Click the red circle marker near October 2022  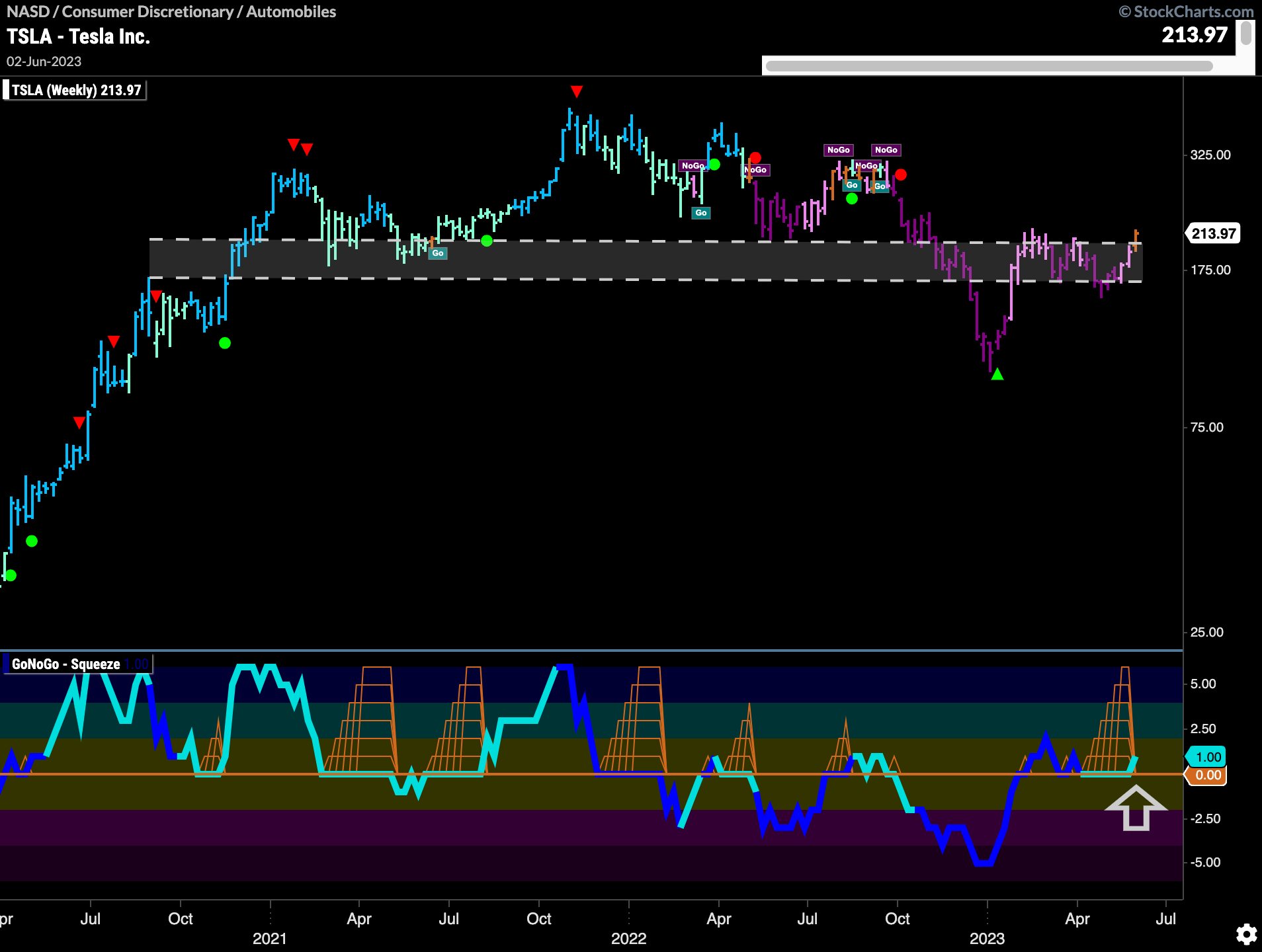tap(901, 175)
